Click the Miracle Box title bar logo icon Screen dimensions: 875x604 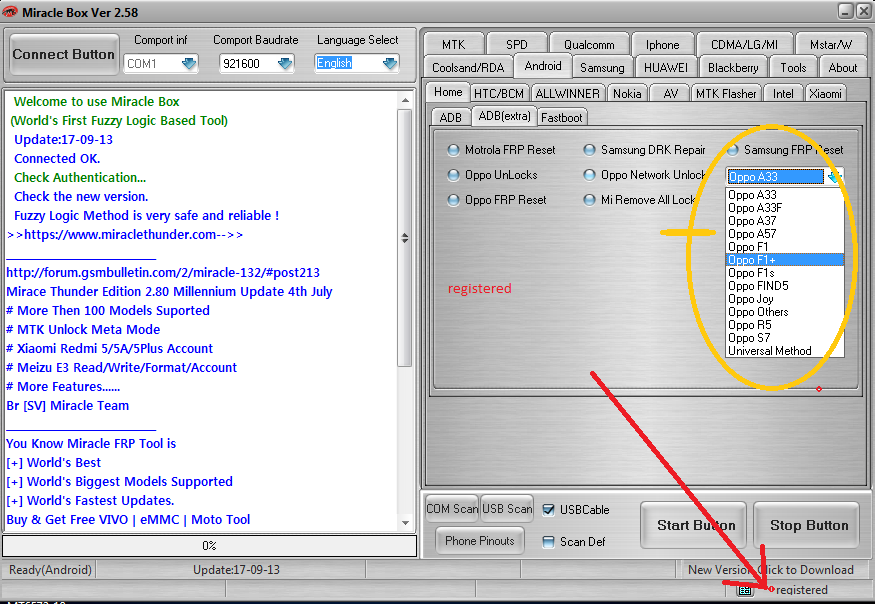10,12
